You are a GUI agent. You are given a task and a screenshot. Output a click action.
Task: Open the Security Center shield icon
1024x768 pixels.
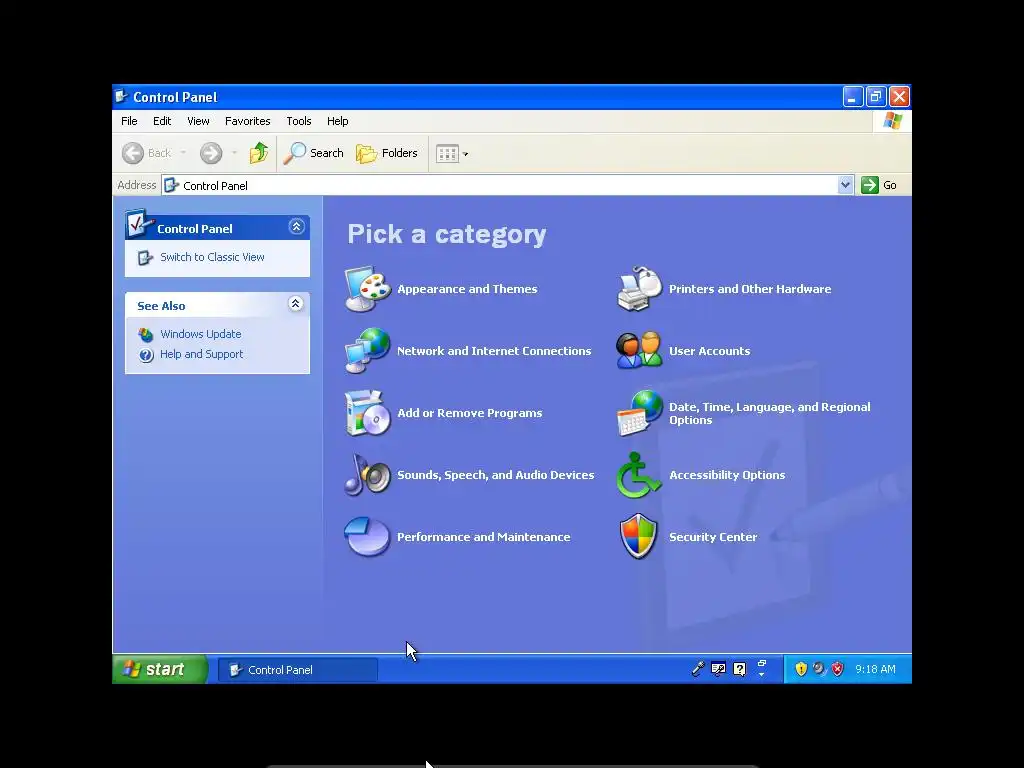click(x=639, y=537)
